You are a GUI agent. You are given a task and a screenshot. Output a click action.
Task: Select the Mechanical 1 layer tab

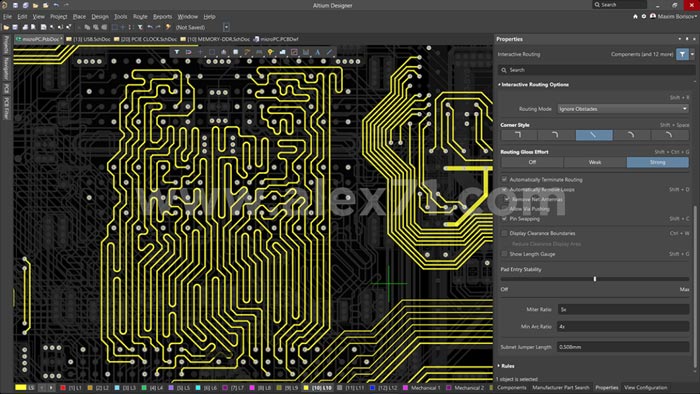(x=421, y=388)
